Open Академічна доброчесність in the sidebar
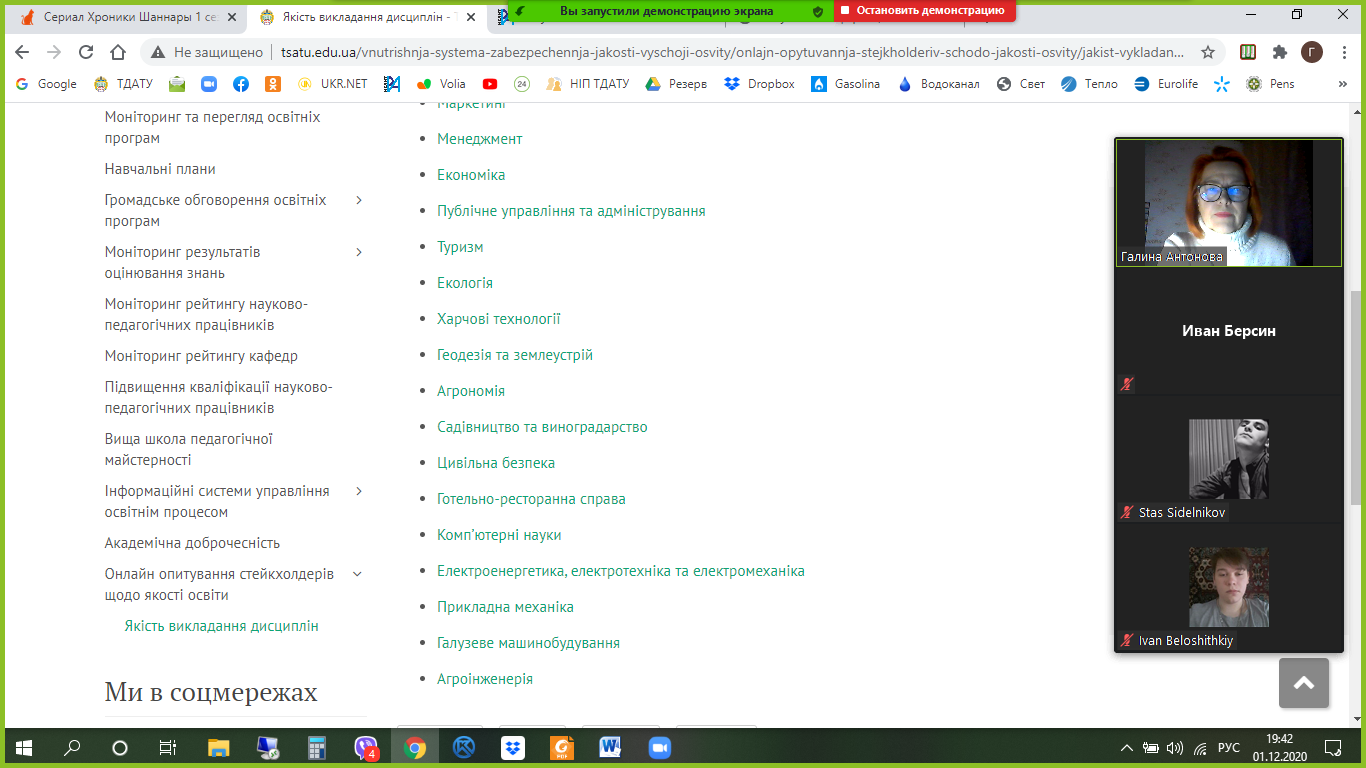1366x768 pixels. coord(192,543)
